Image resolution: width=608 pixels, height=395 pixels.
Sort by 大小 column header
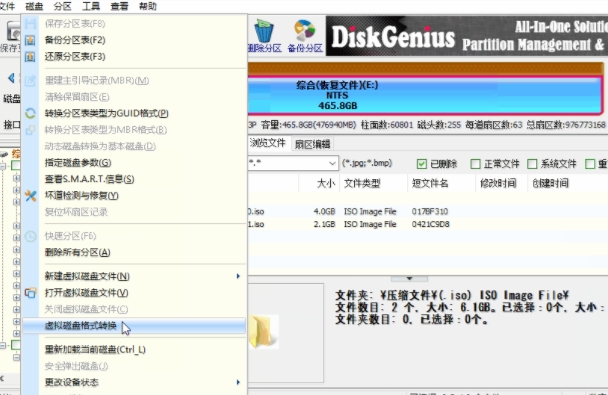[x=319, y=183]
